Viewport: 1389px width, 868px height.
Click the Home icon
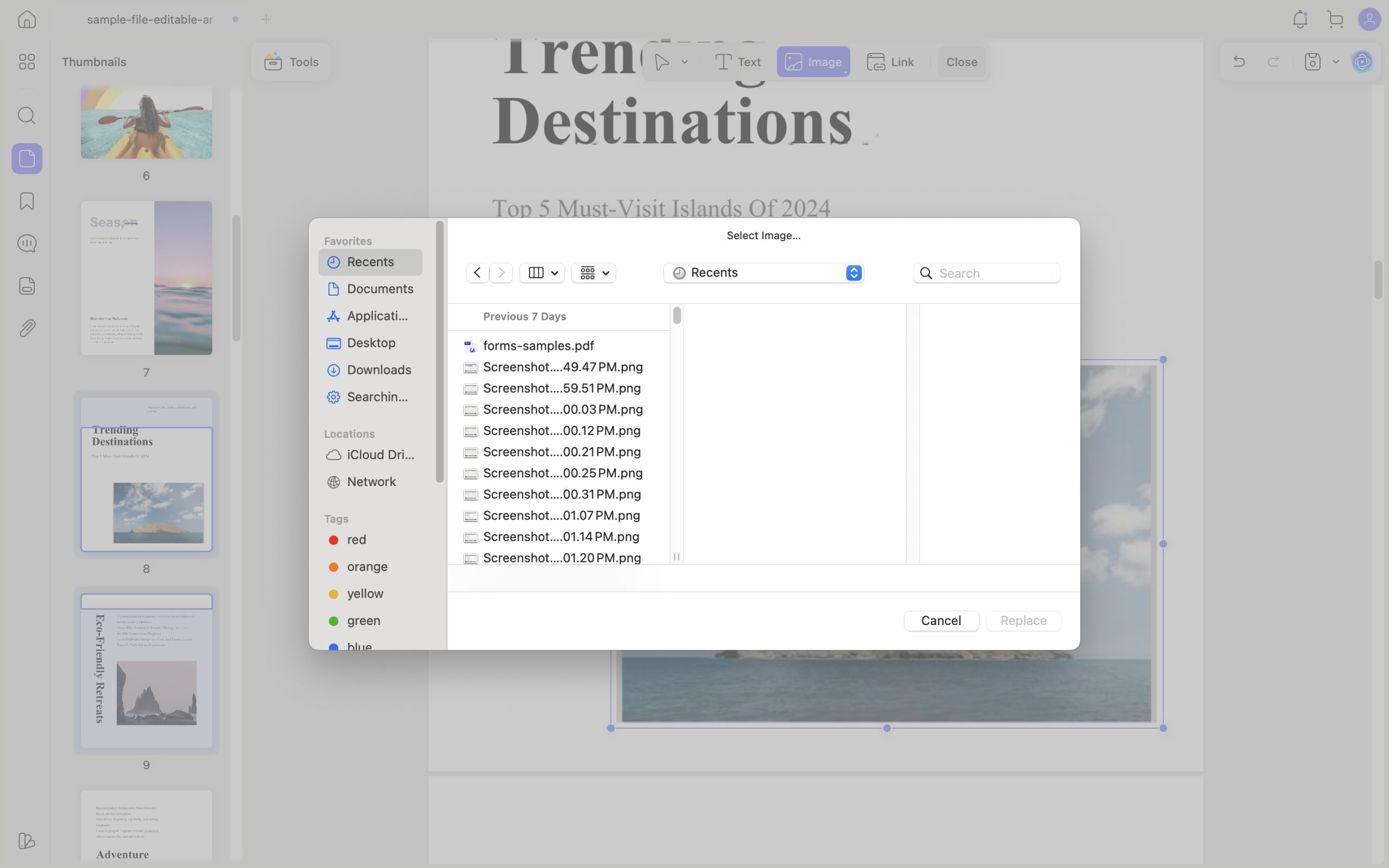click(27, 19)
